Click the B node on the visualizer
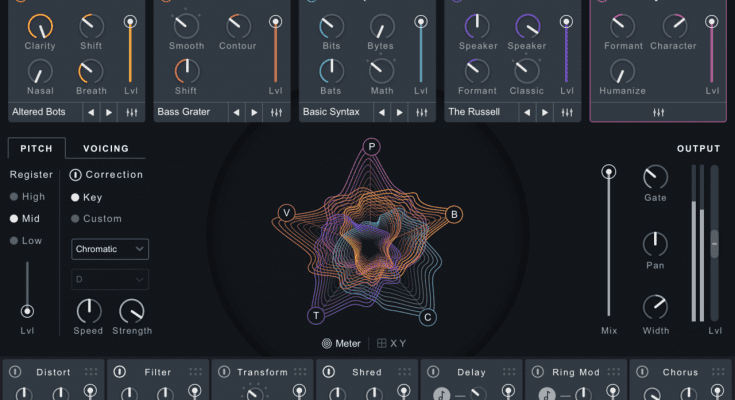The image size is (735, 400). 454,213
